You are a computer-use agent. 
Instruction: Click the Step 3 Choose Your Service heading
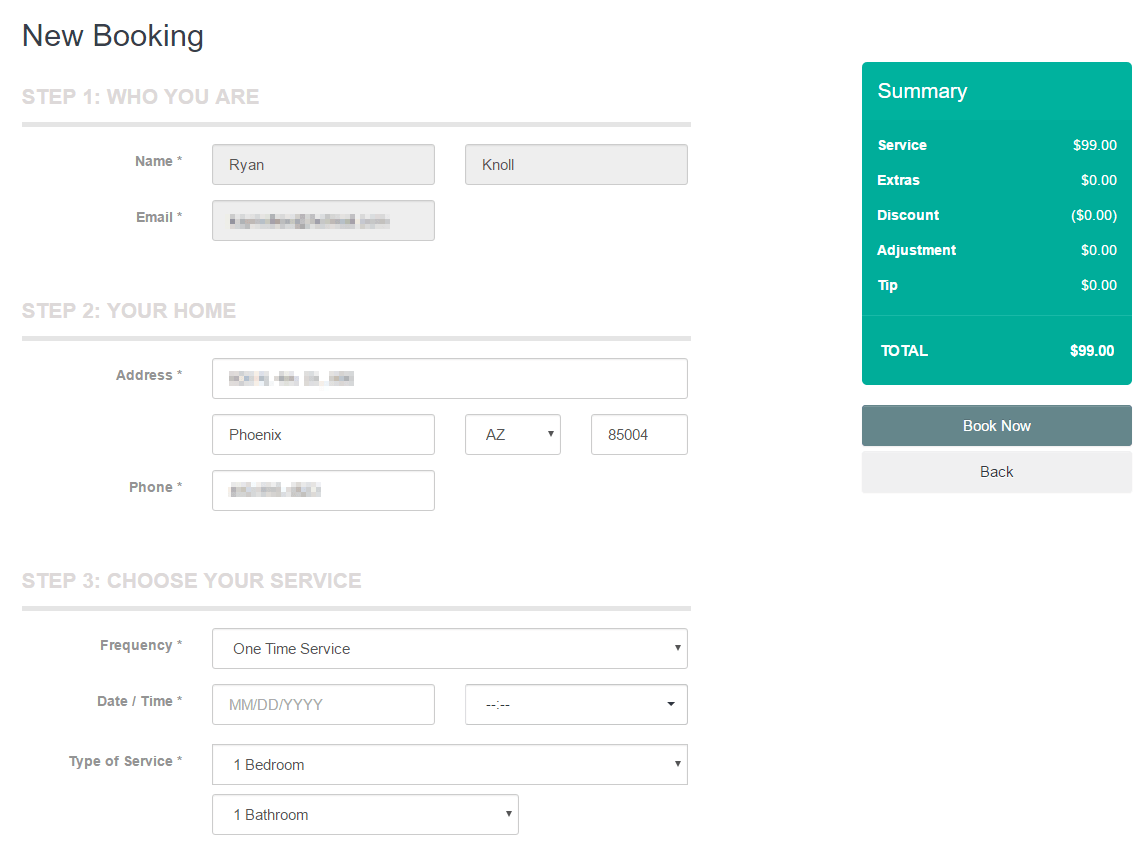pyautogui.click(x=192, y=581)
